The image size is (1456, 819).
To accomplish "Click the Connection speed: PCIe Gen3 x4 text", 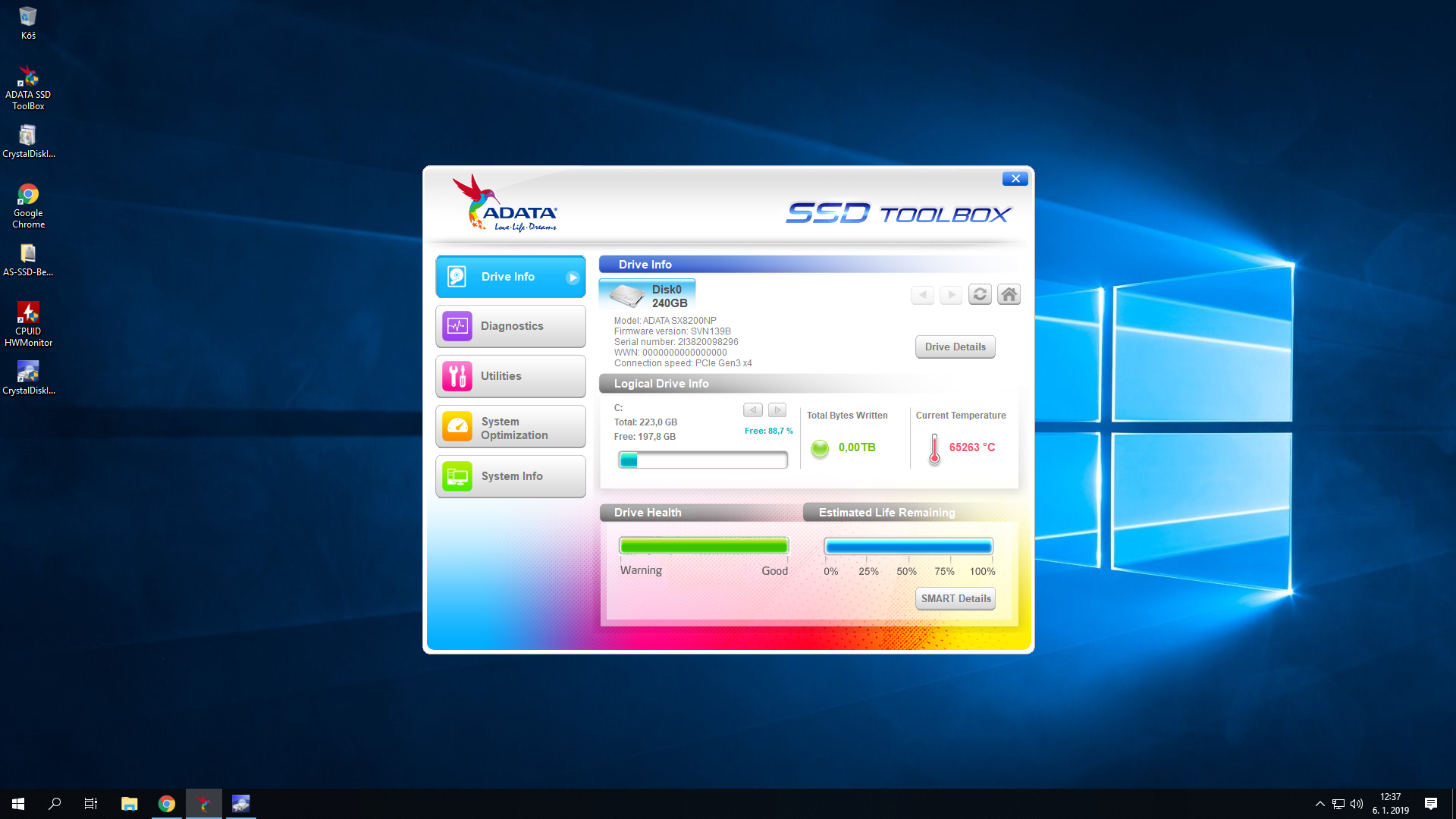I will [x=683, y=363].
